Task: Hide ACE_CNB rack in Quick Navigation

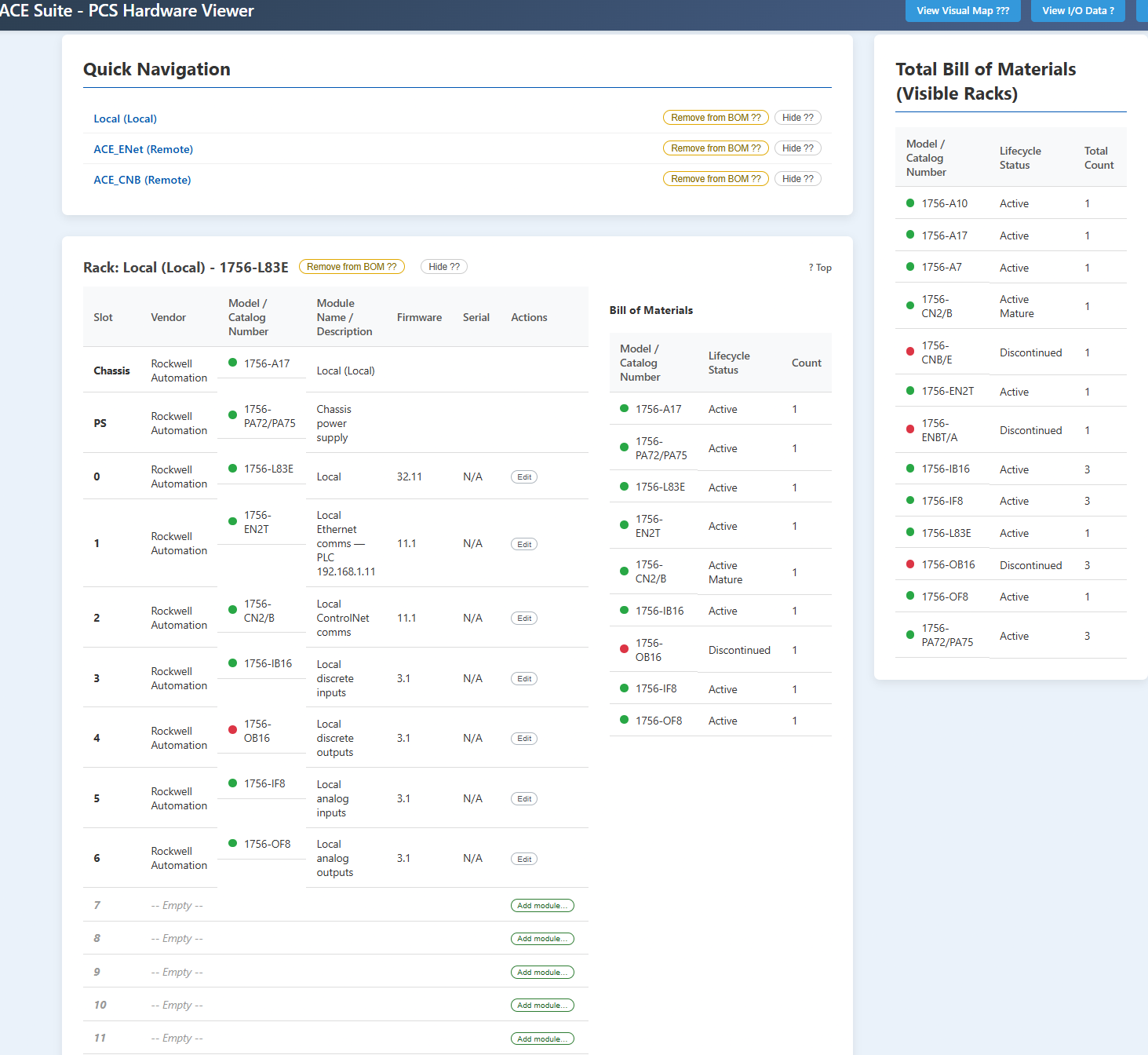Action: pos(798,179)
